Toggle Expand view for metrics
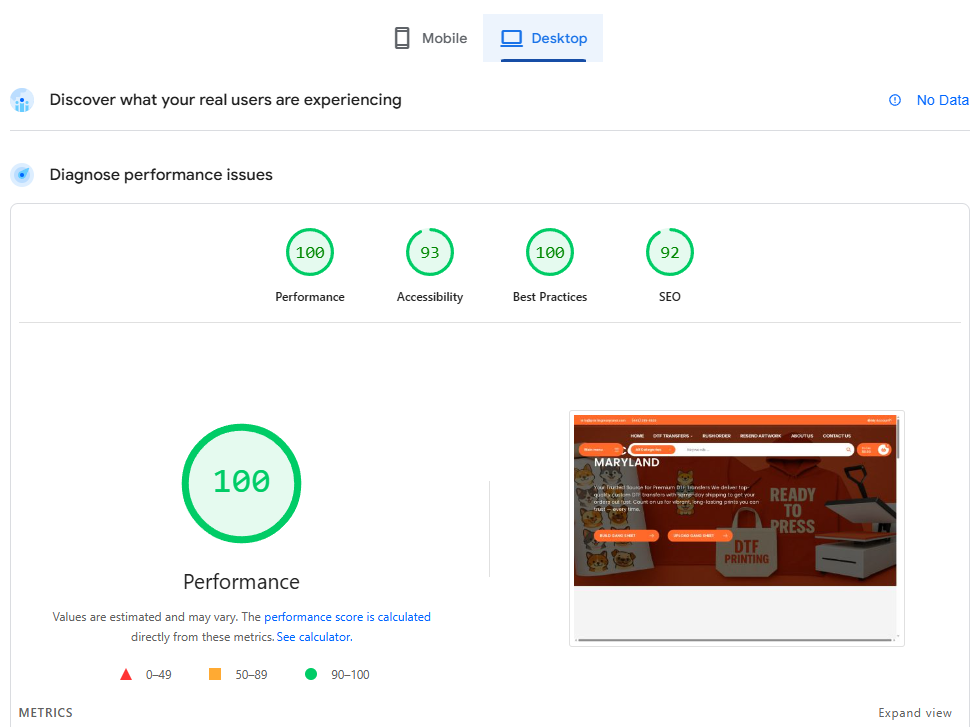The width and height of the screenshot is (972, 727). (914, 713)
